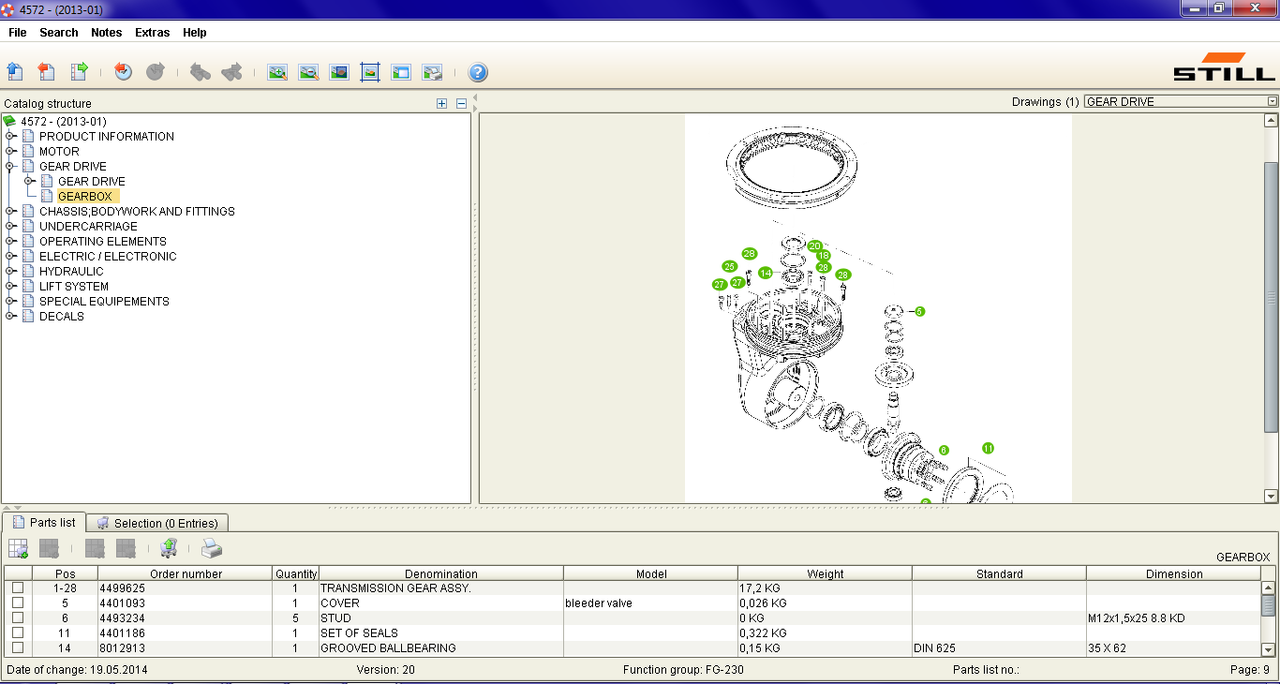Click the printer icon in the parts list toolbar
The height and width of the screenshot is (684, 1280).
pyautogui.click(x=212, y=548)
